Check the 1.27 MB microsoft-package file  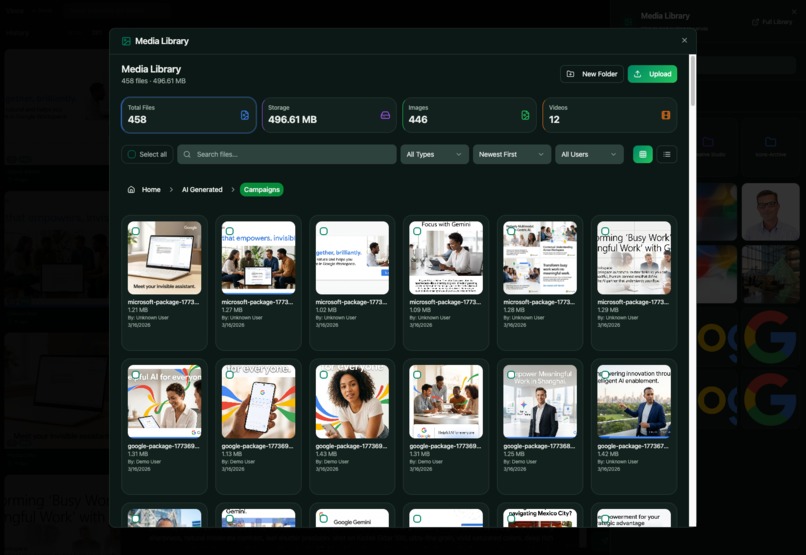coord(230,231)
